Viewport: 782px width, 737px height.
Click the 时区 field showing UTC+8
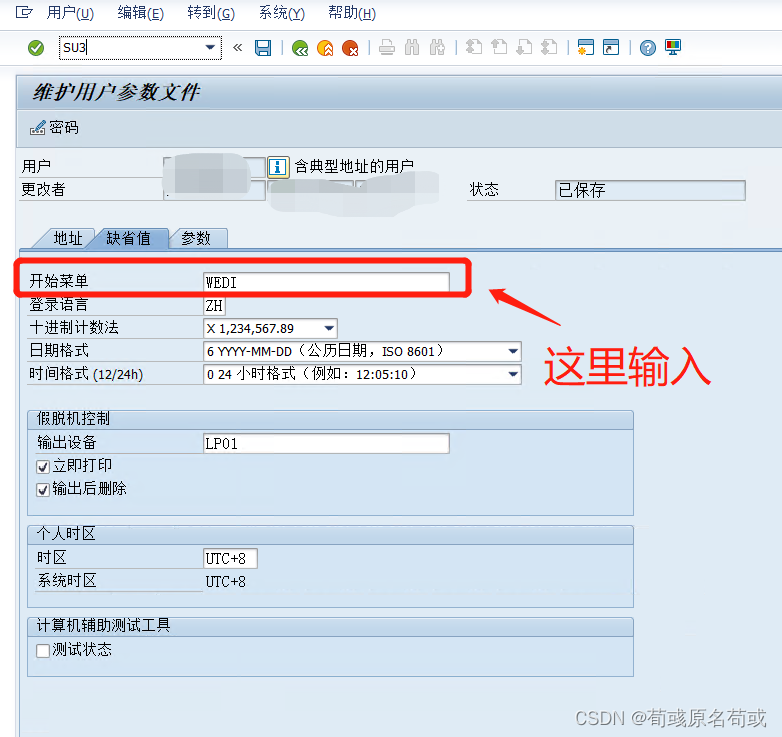point(230,558)
